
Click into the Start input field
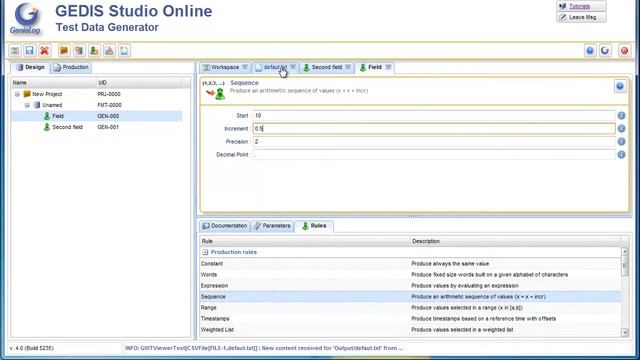tap(434, 116)
